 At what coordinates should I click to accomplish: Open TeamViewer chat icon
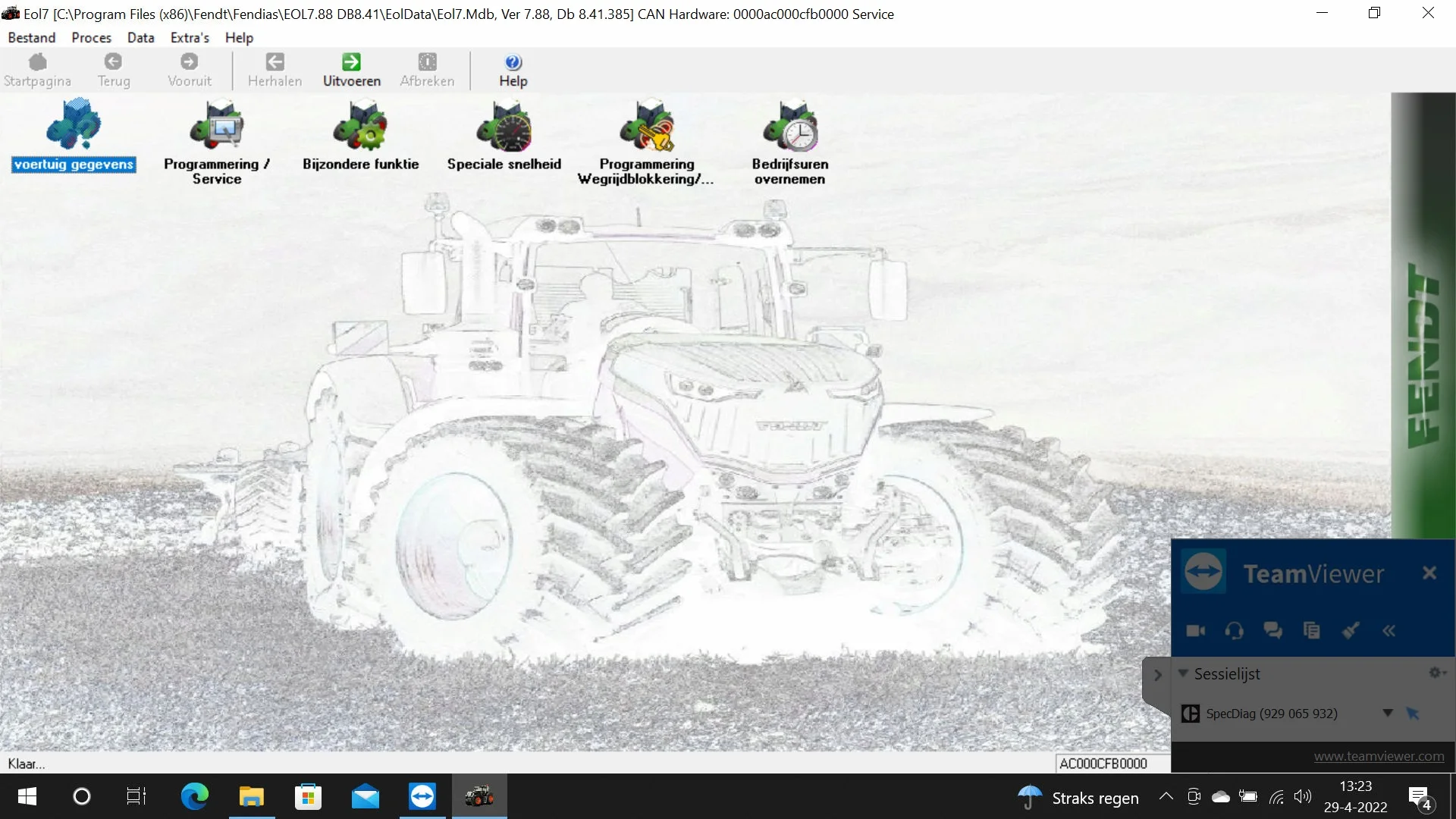(1272, 631)
